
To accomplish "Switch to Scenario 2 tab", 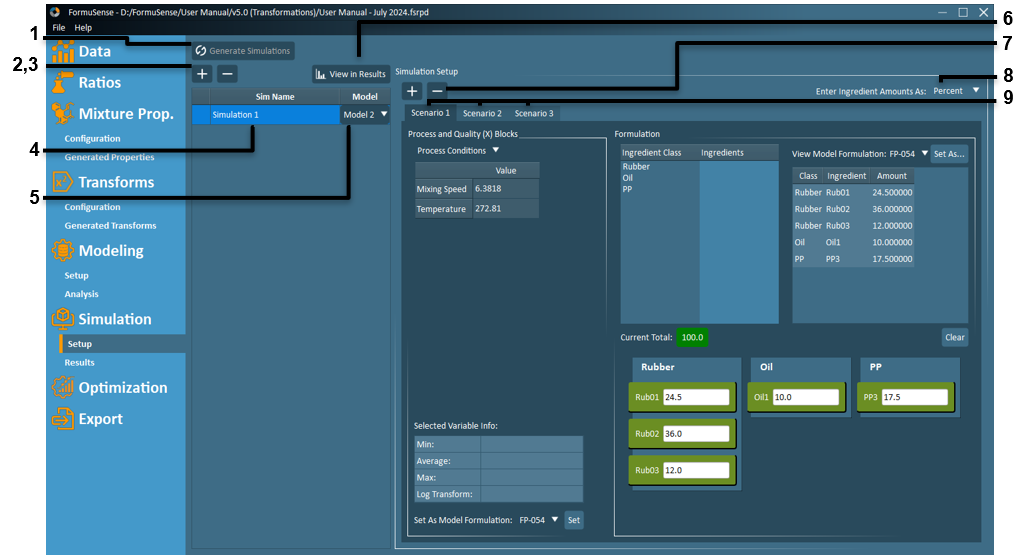I will coord(482,113).
